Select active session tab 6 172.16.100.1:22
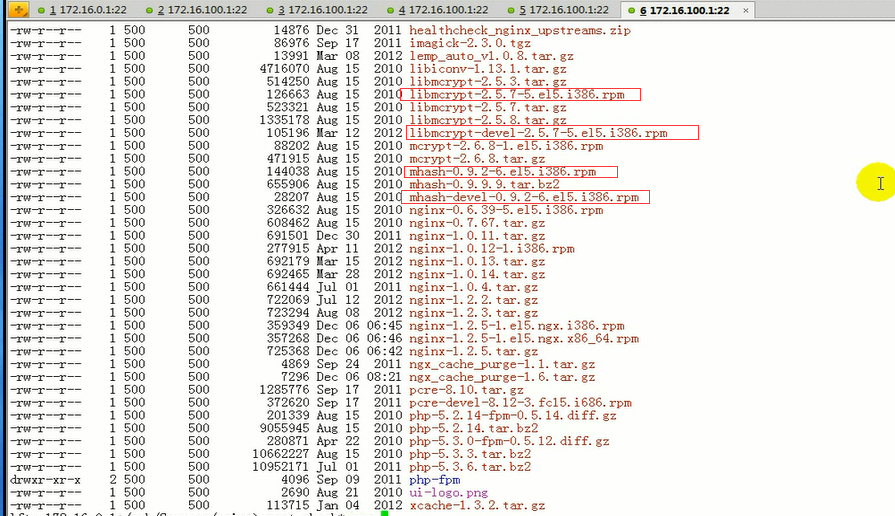895x516 pixels. coord(683,10)
